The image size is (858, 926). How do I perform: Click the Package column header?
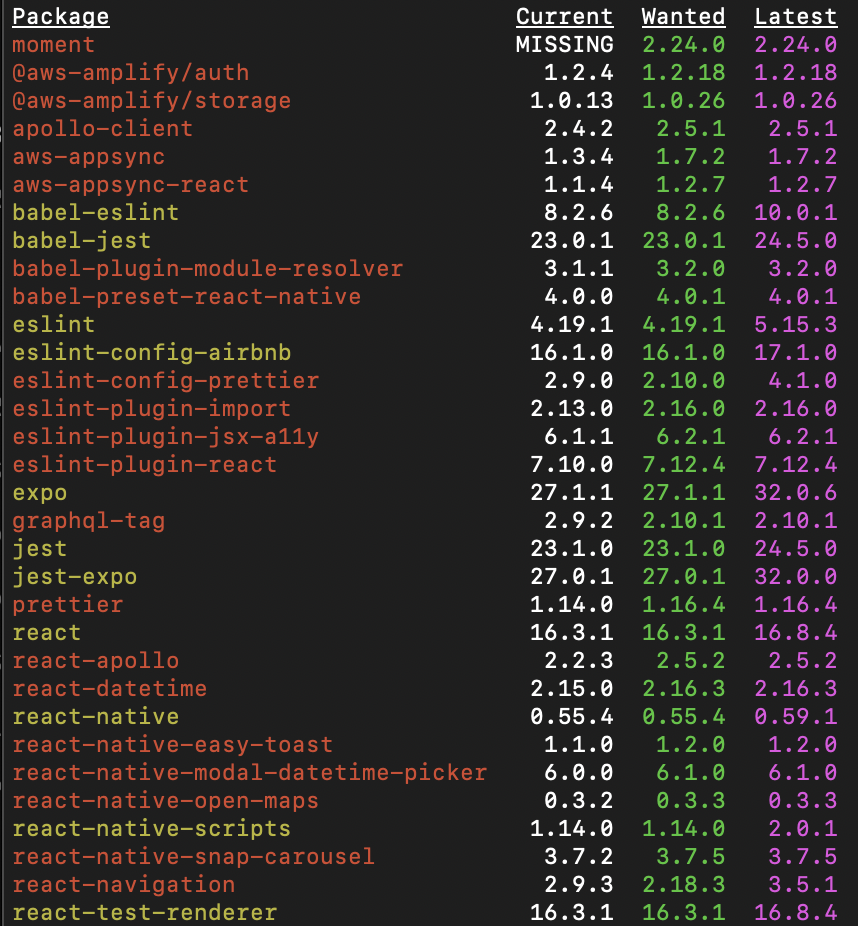[60, 17]
